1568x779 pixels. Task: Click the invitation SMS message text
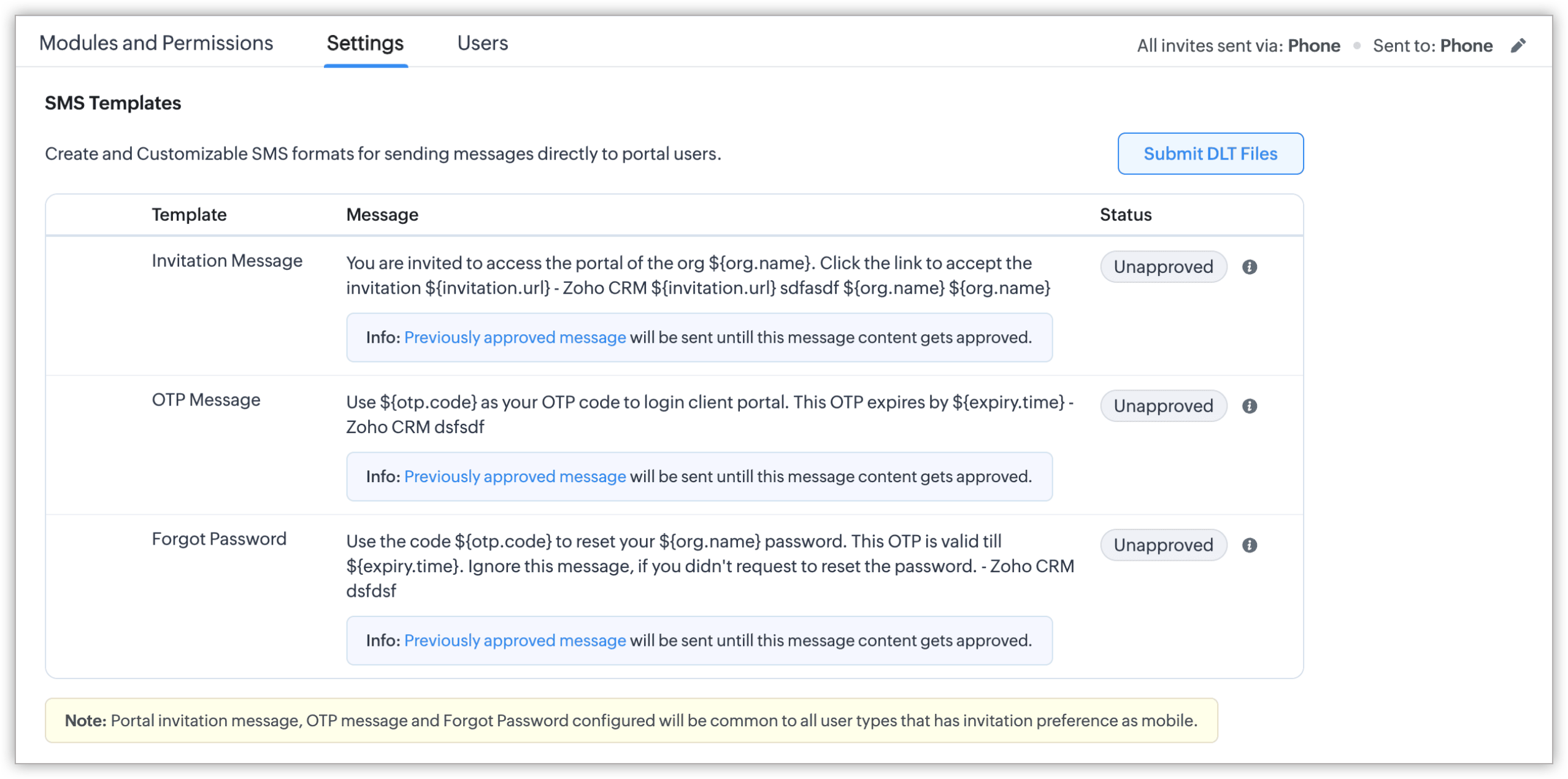(698, 276)
